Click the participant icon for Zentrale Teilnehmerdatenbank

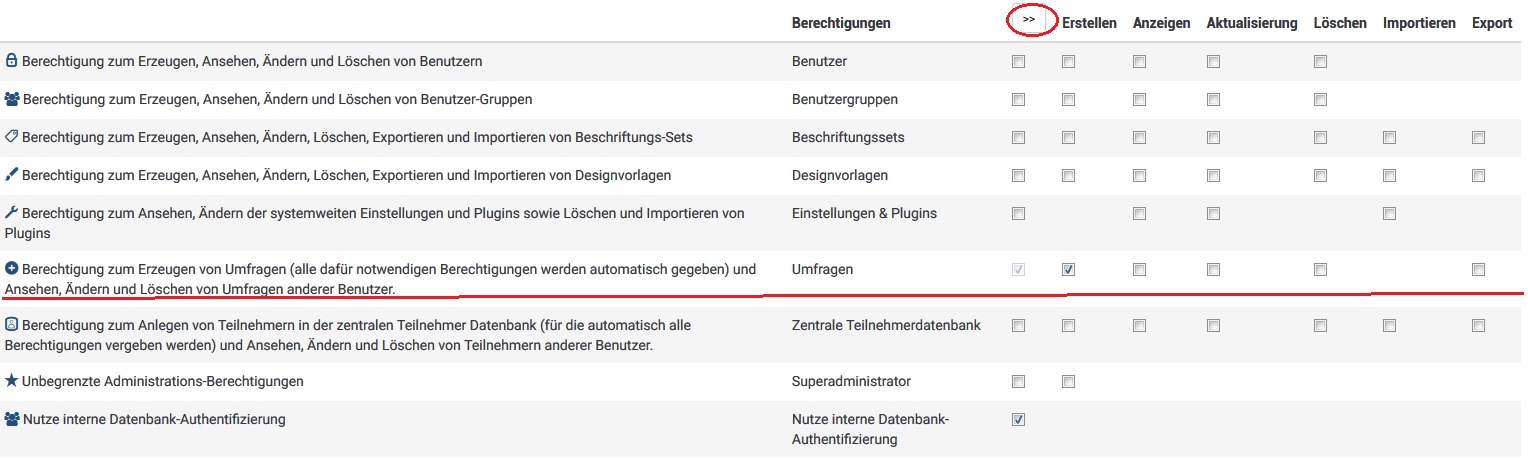coord(11,325)
